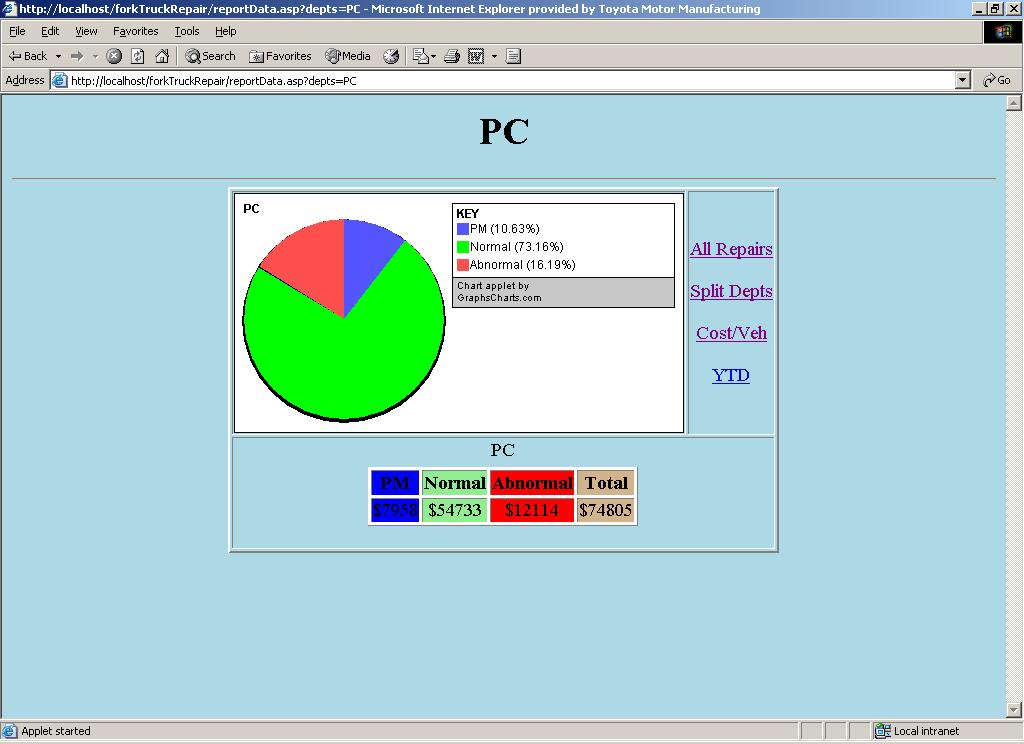Screen dimensions: 1024x744
Task: Click the blue PM legend swatch
Action: click(x=463, y=229)
